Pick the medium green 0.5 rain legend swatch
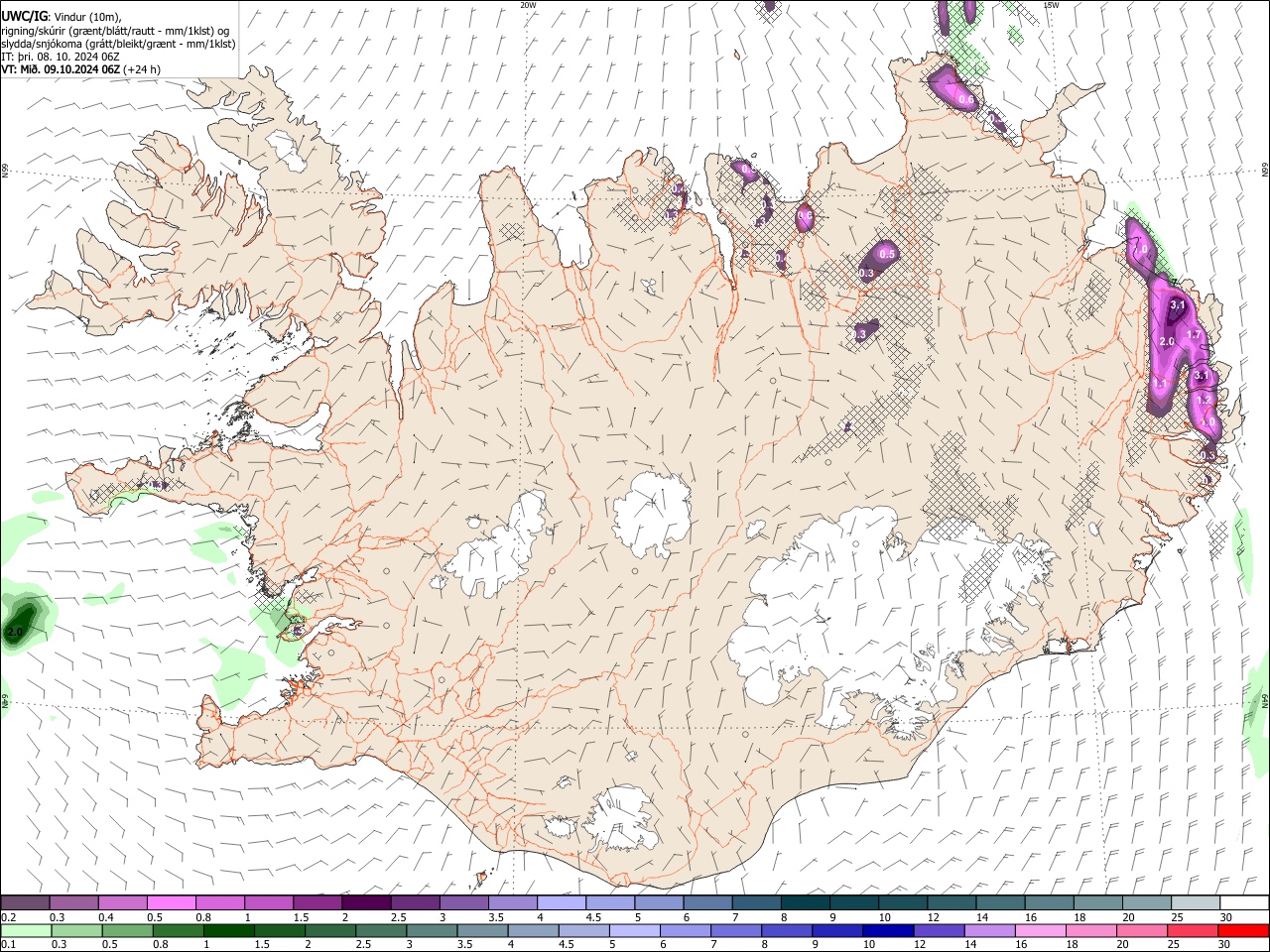This screenshot has height=952, width=1270. pos(127,931)
